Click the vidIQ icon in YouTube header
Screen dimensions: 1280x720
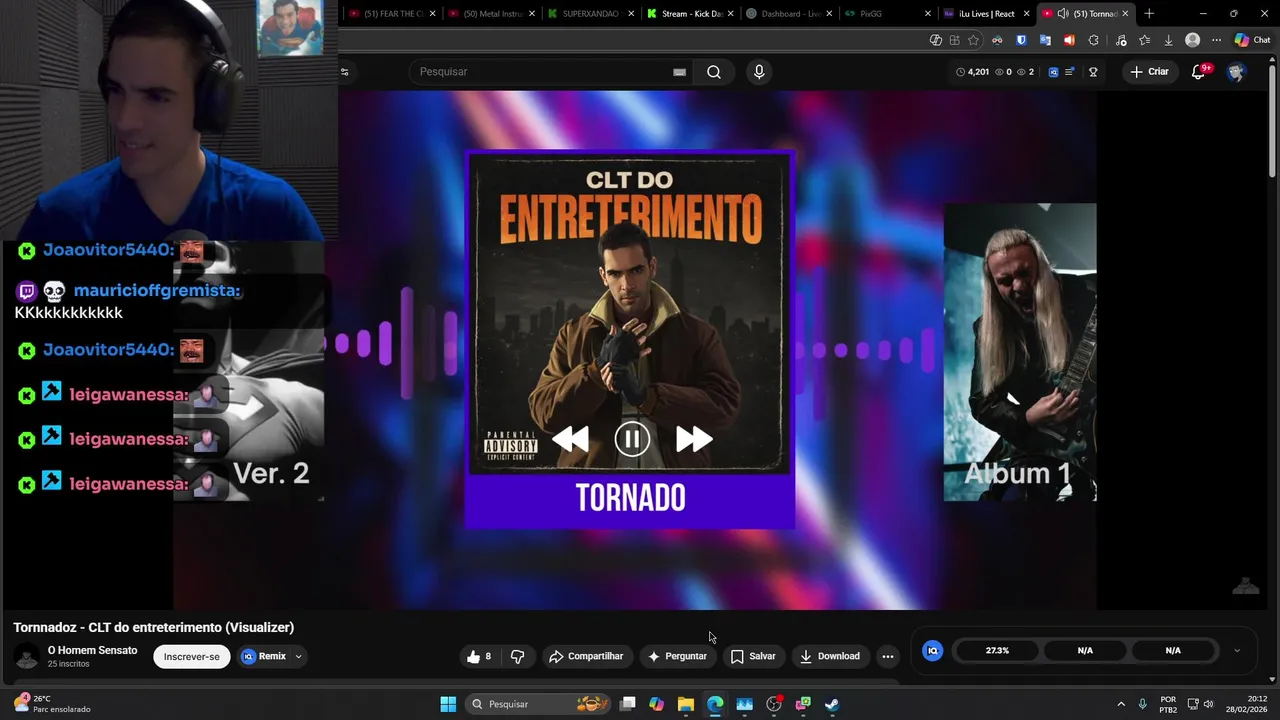(1053, 72)
